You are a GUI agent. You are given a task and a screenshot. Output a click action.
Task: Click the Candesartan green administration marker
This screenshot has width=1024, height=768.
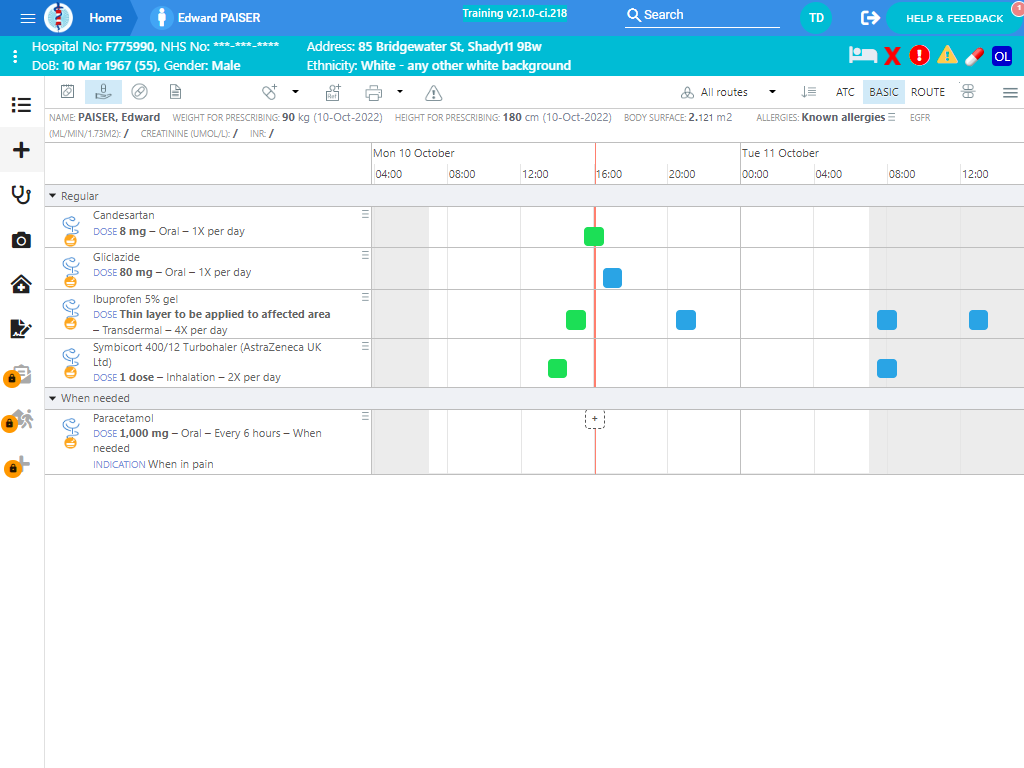594,236
